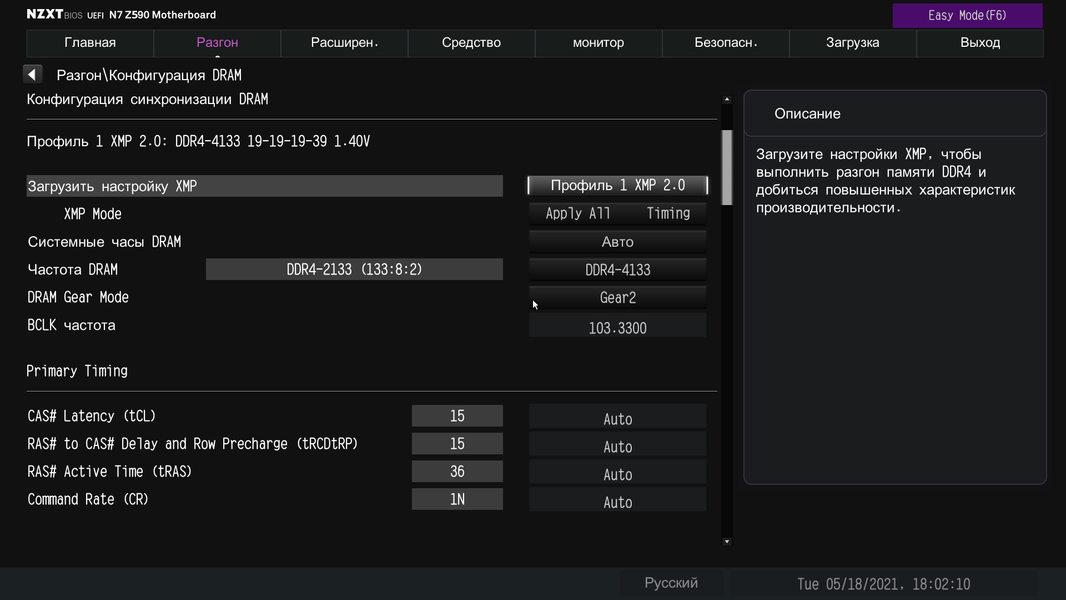The height and width of the screenshot is (600, 1066).
Task: Click scrollbar up arrow at top
Action: pos(727,100)
